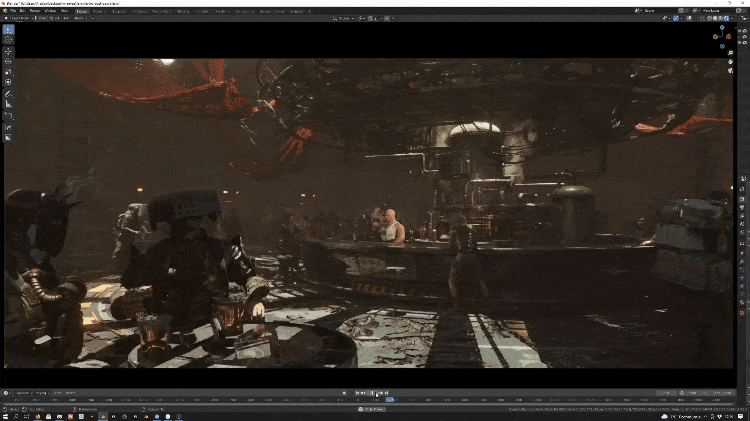Toggle snapping in the header
The height and width of the screenshot is (421, 750).
371,18
